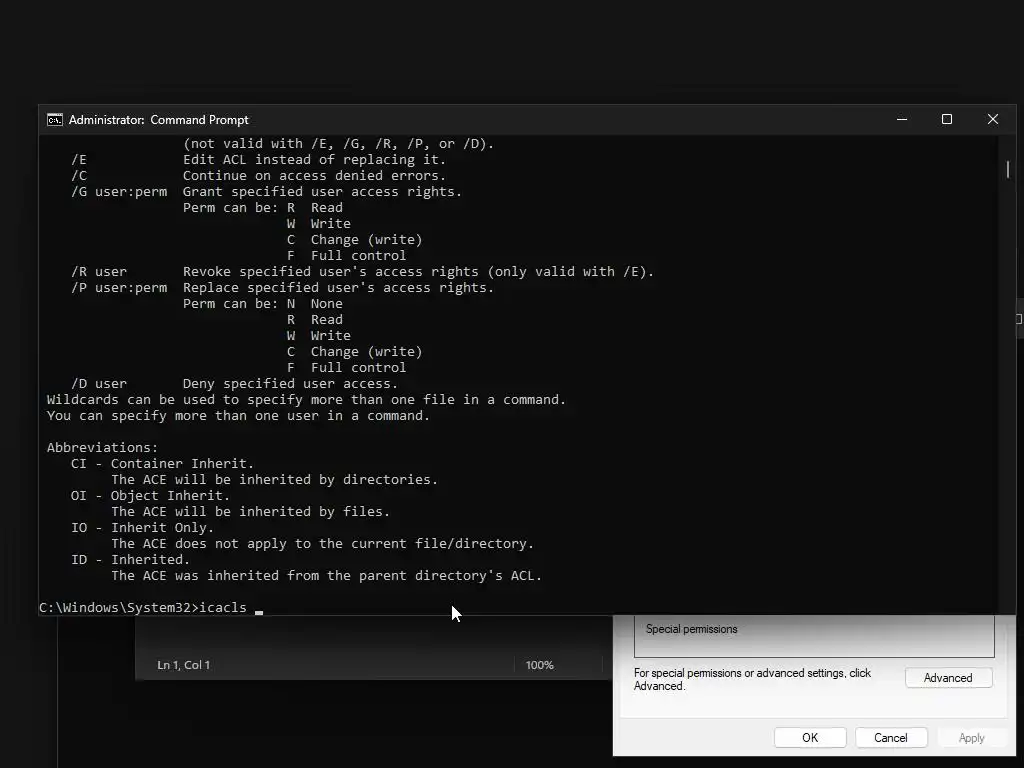Click 'For special permissions or advanced settings' text

pos(752,679)
